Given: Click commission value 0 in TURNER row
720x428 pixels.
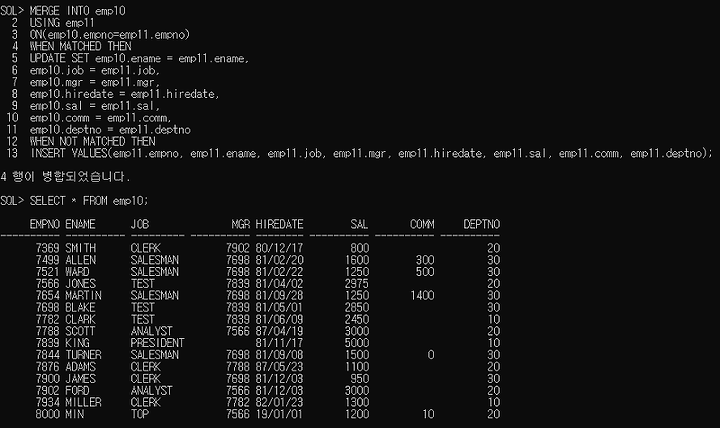Looking at the screenshot, I should pos(431,355).
